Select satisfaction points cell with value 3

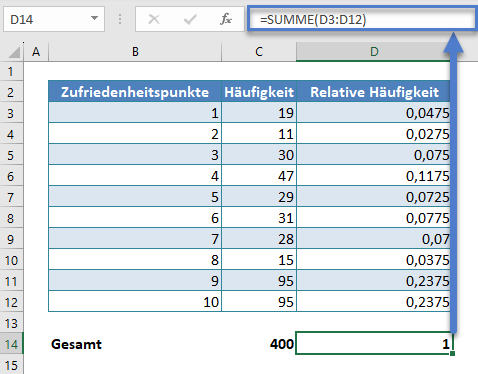point(135,155)
